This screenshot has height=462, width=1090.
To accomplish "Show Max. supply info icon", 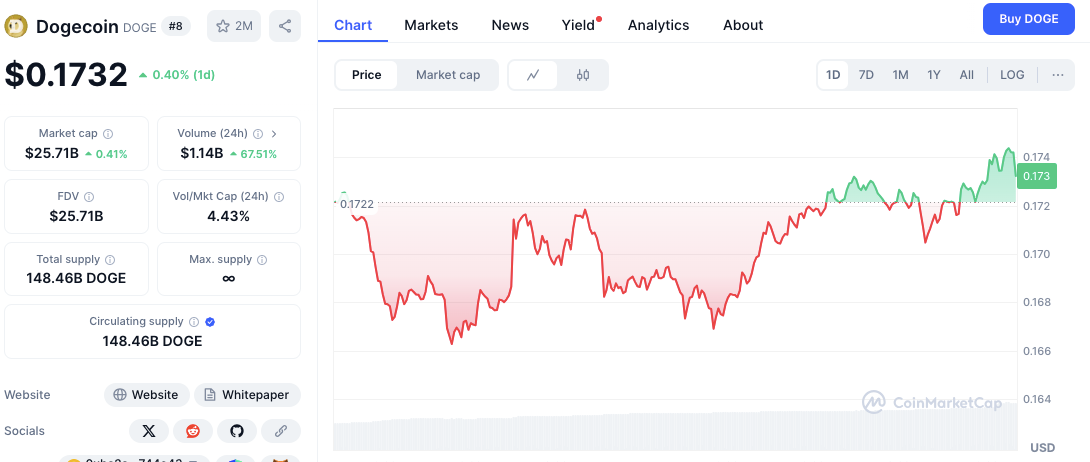I will coord(262,260).
